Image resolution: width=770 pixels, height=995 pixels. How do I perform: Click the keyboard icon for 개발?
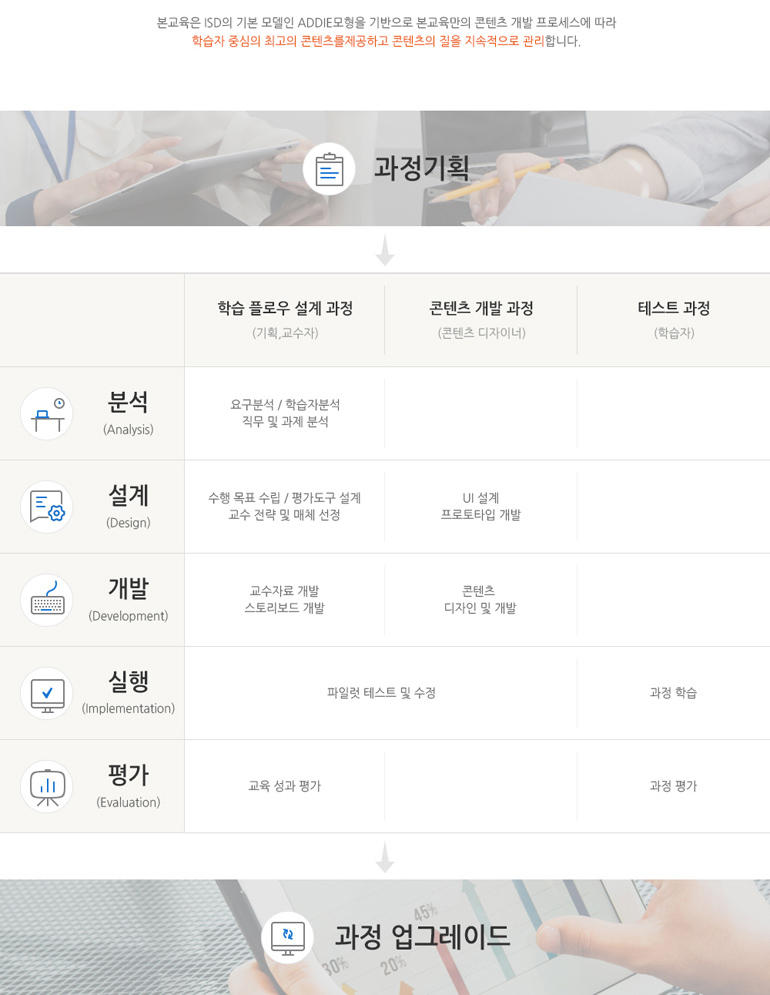[46, 600]
